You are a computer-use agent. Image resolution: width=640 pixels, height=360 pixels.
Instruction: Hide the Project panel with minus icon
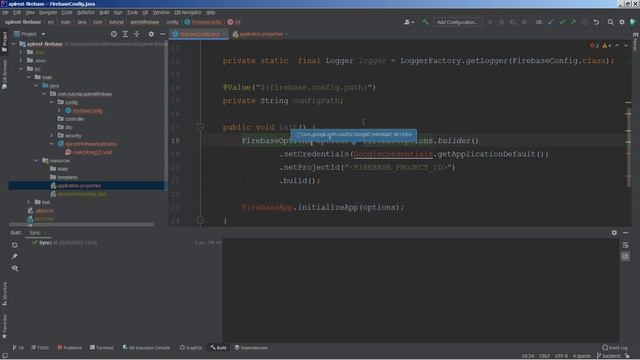[162, 34]
